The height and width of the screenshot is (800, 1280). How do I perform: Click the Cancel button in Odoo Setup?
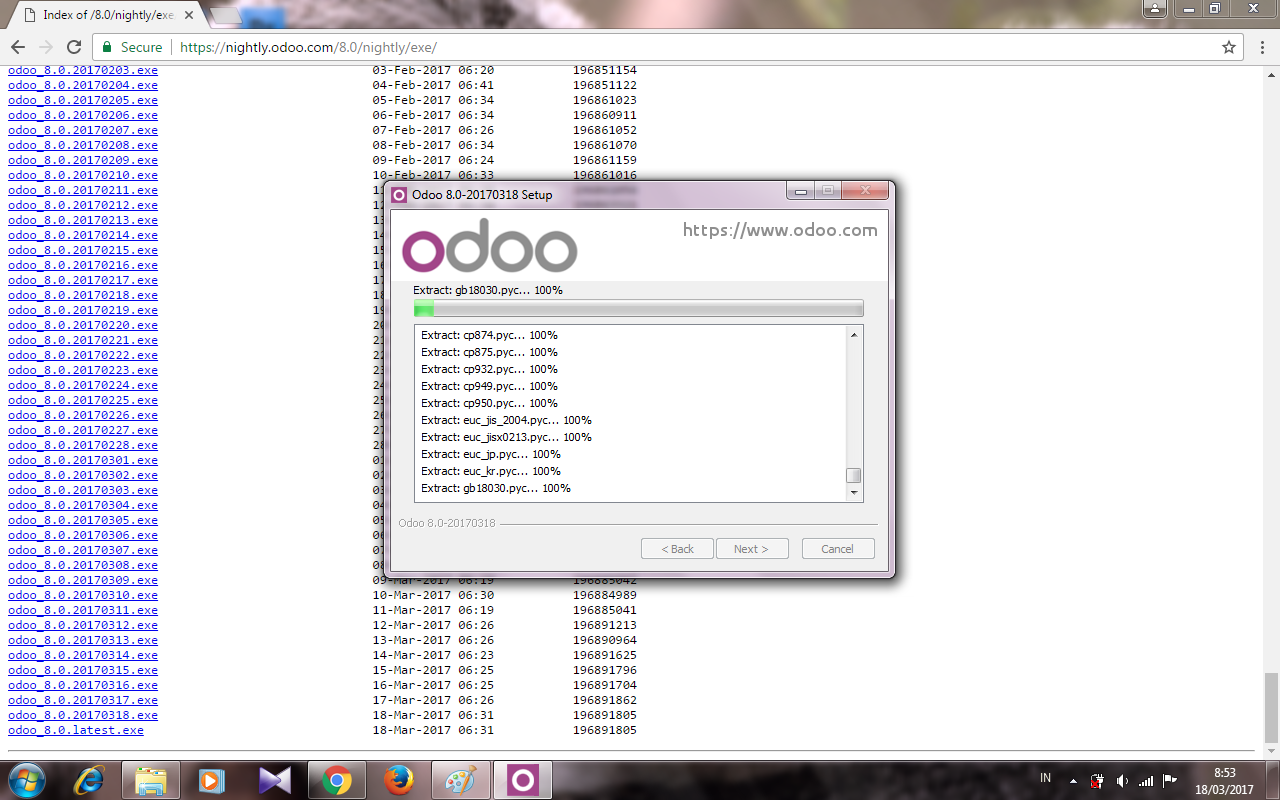[837, 549]
